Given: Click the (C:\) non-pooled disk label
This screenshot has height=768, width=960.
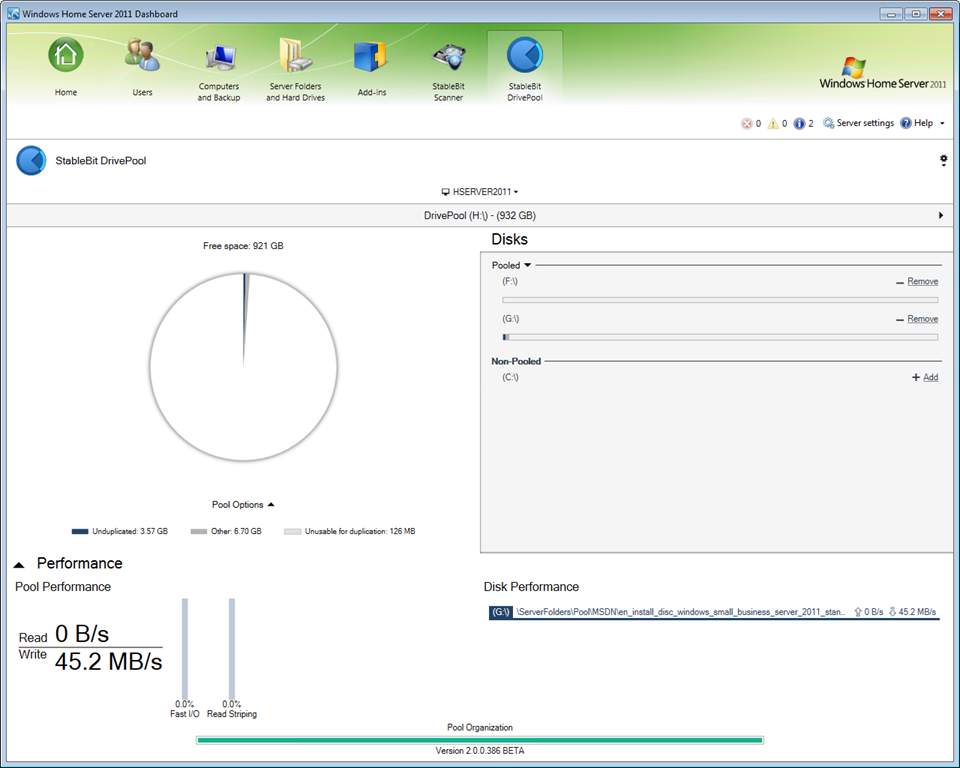Looking at the screenshot, I should tap(511, 377).
